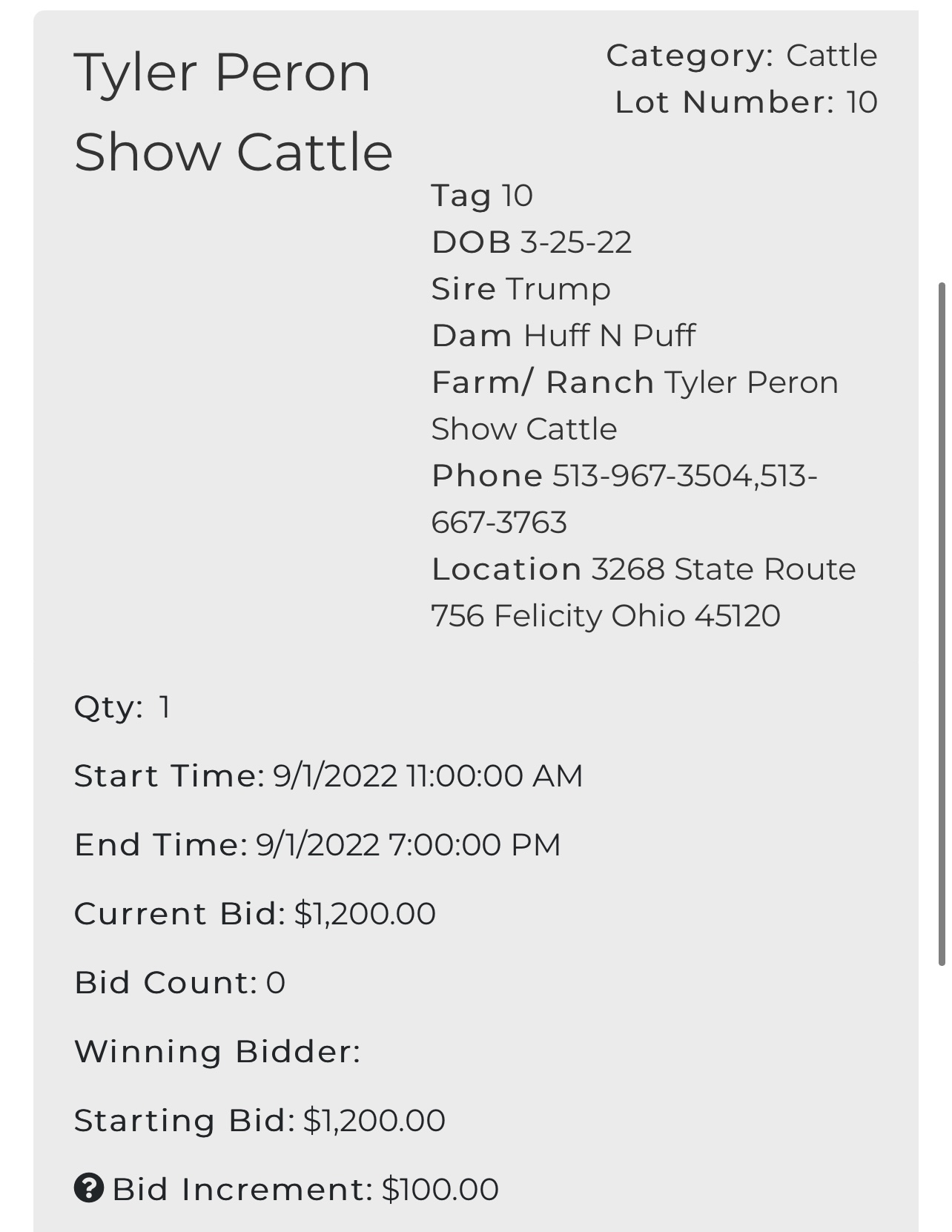Click the Bid Increment help question-mark icon

click(x=89, y=1188)
